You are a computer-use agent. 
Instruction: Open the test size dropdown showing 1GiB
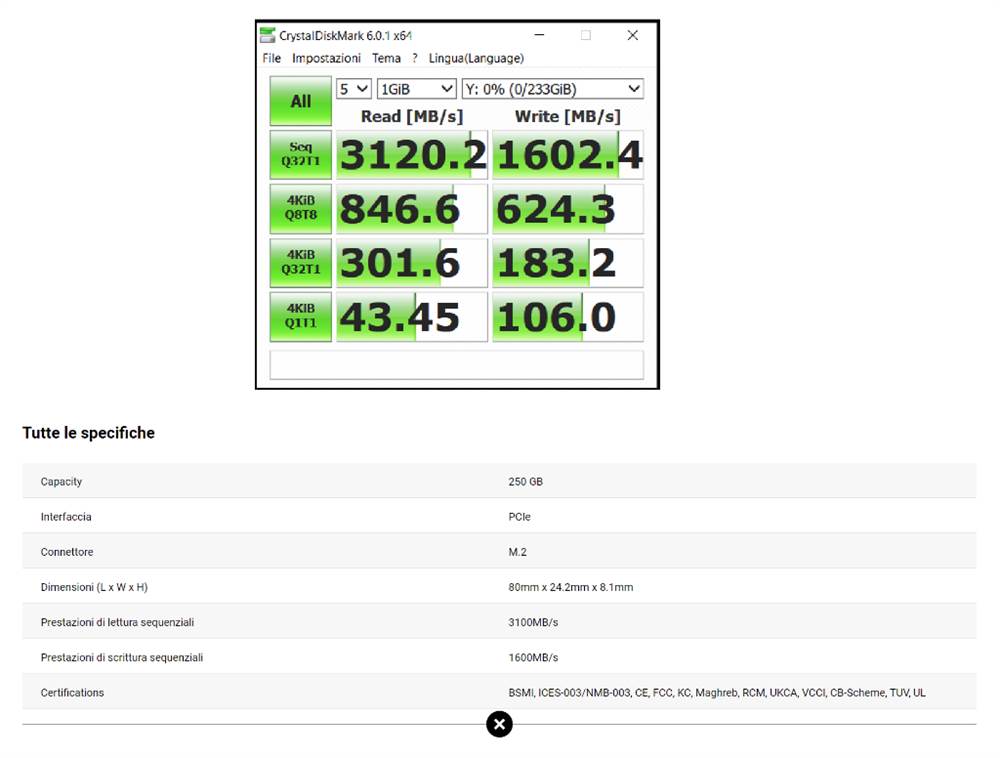coord(416,88)
